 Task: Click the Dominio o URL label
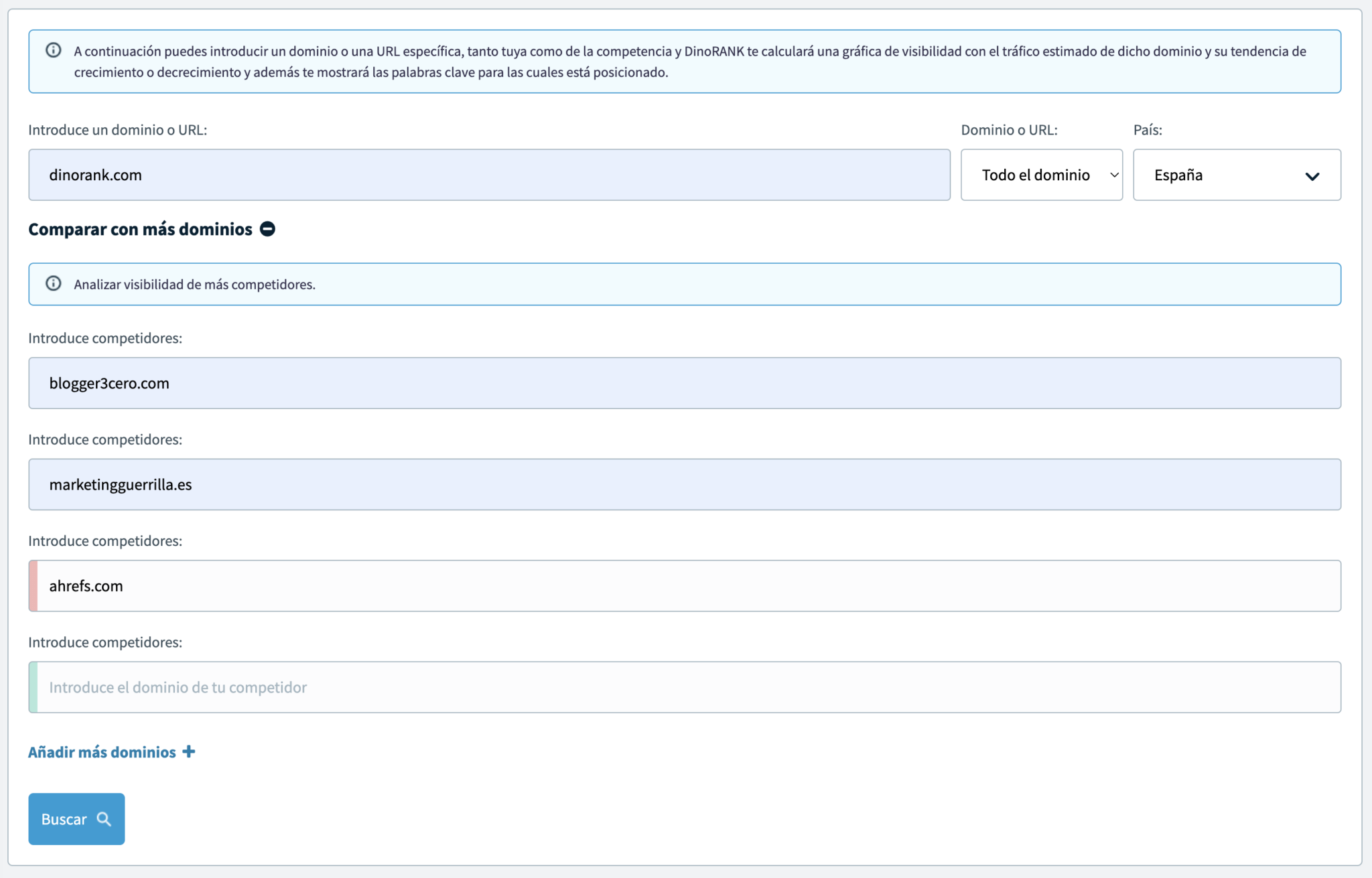point(1009,130)
